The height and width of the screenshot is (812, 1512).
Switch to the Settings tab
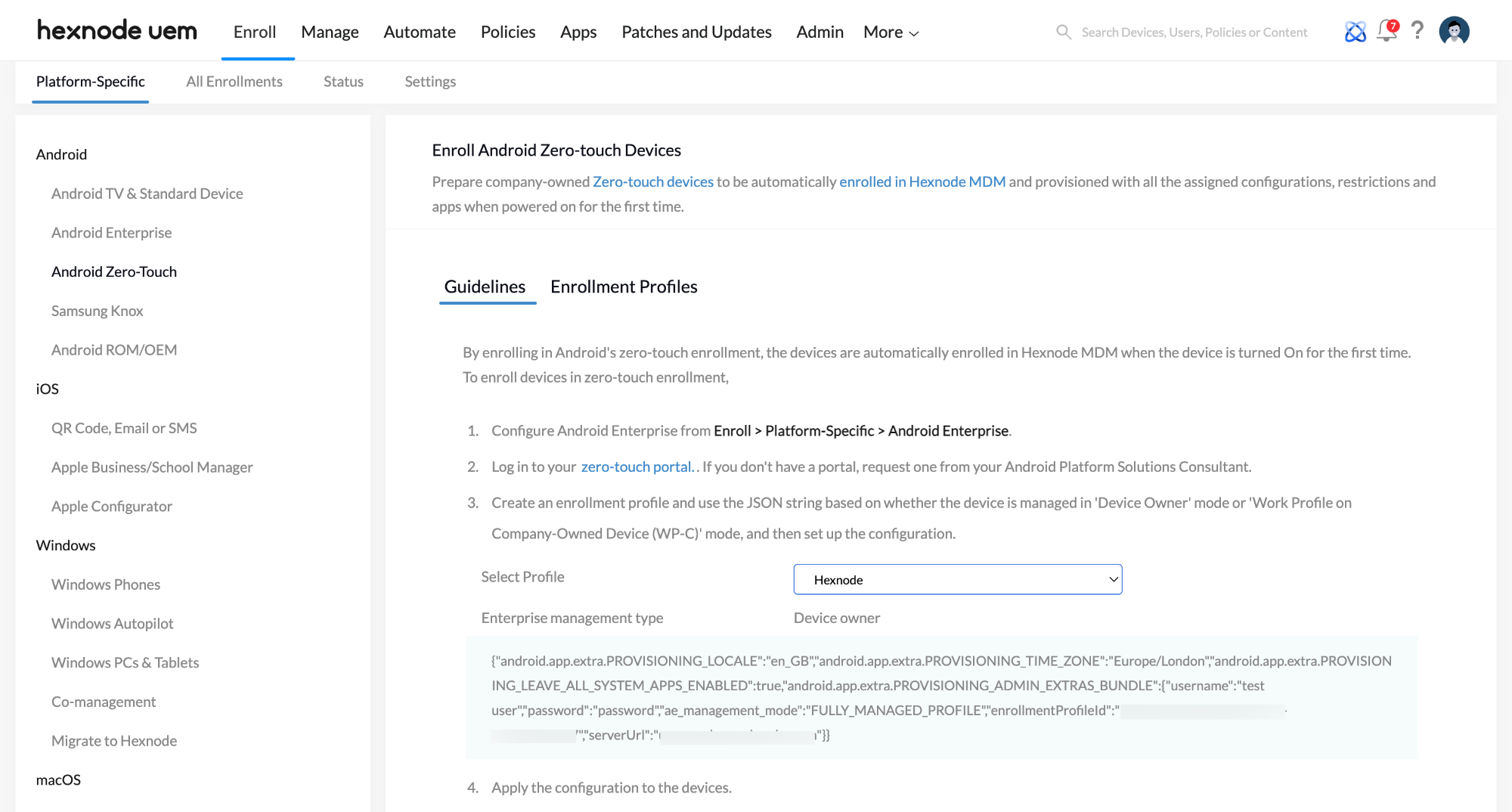pyautogui.click(x=430, y=82)
